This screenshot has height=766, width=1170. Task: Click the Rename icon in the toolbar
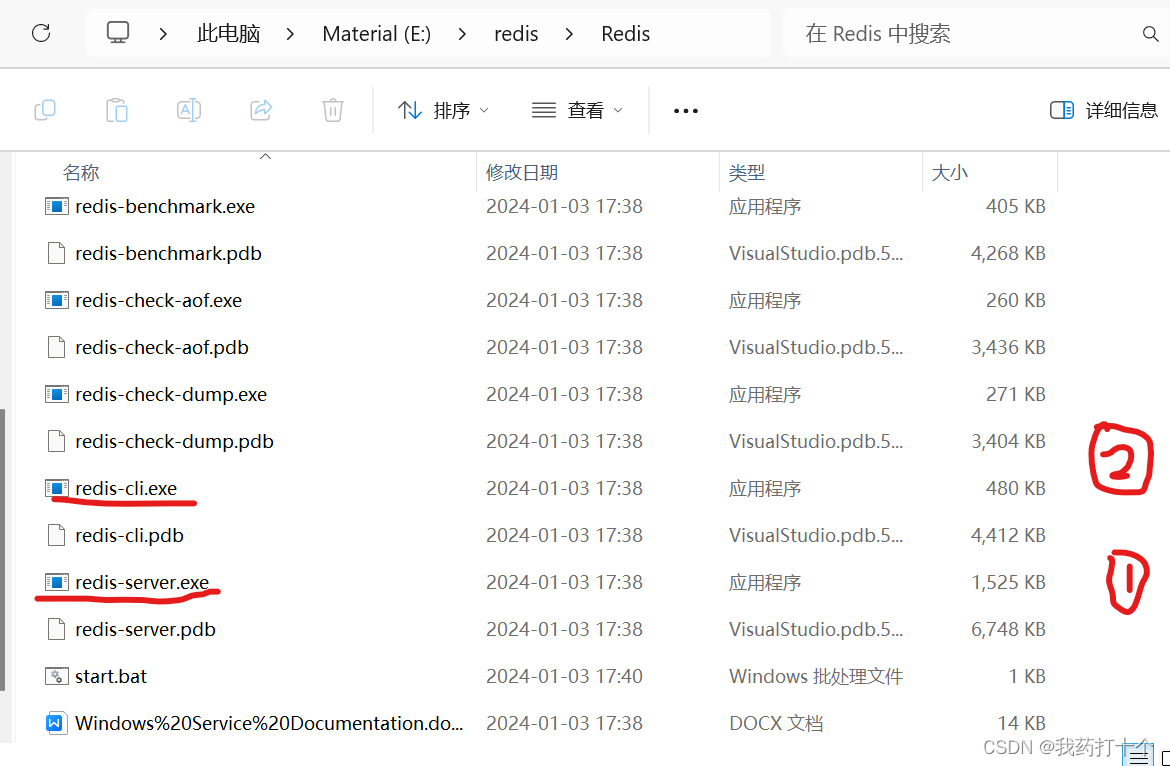(189, 110)
